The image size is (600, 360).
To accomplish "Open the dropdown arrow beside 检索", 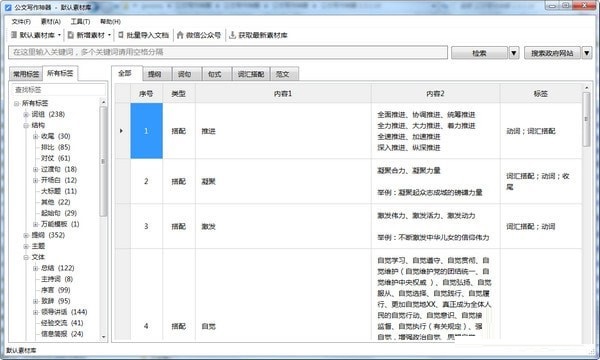I will point(514,53).
